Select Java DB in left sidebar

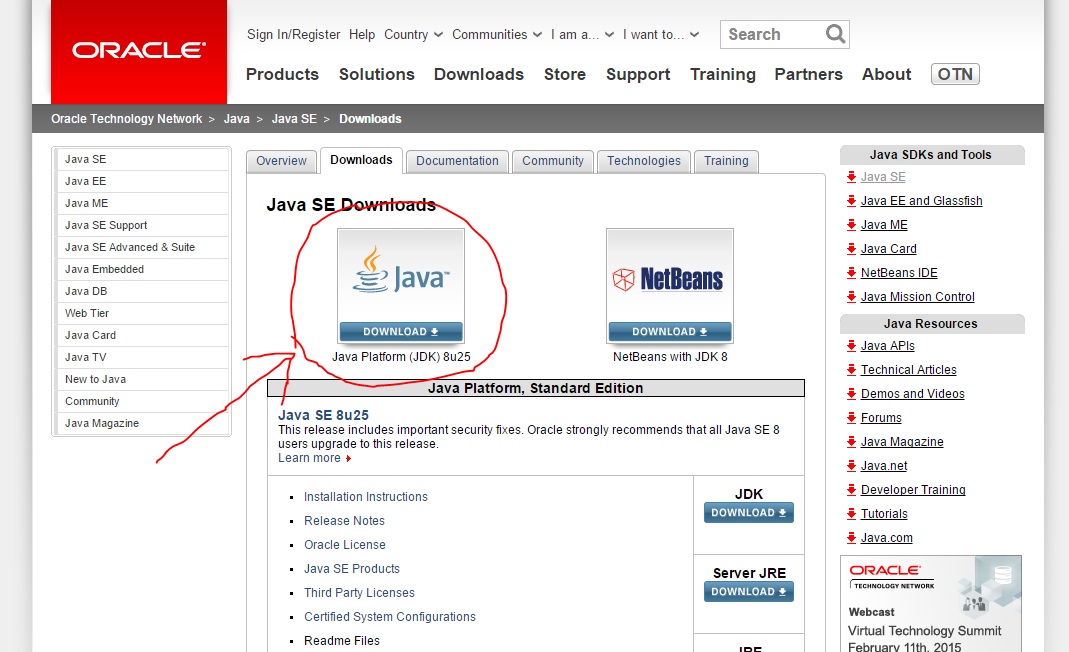click(x=142, y=291)
